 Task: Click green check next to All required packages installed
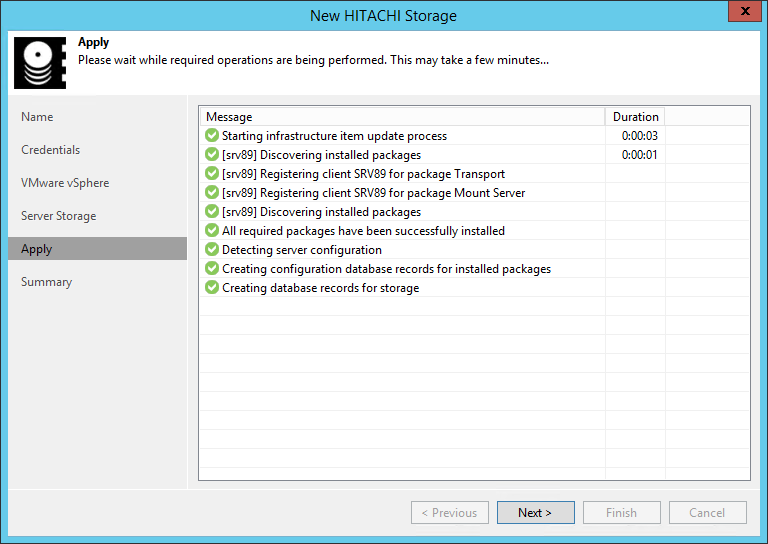coord(212,231)
